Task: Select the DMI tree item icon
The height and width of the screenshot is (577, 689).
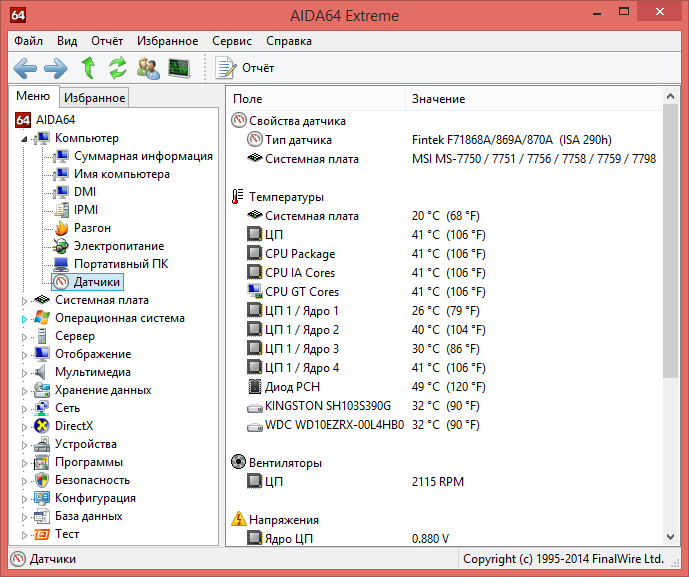Action: [61, 192]
